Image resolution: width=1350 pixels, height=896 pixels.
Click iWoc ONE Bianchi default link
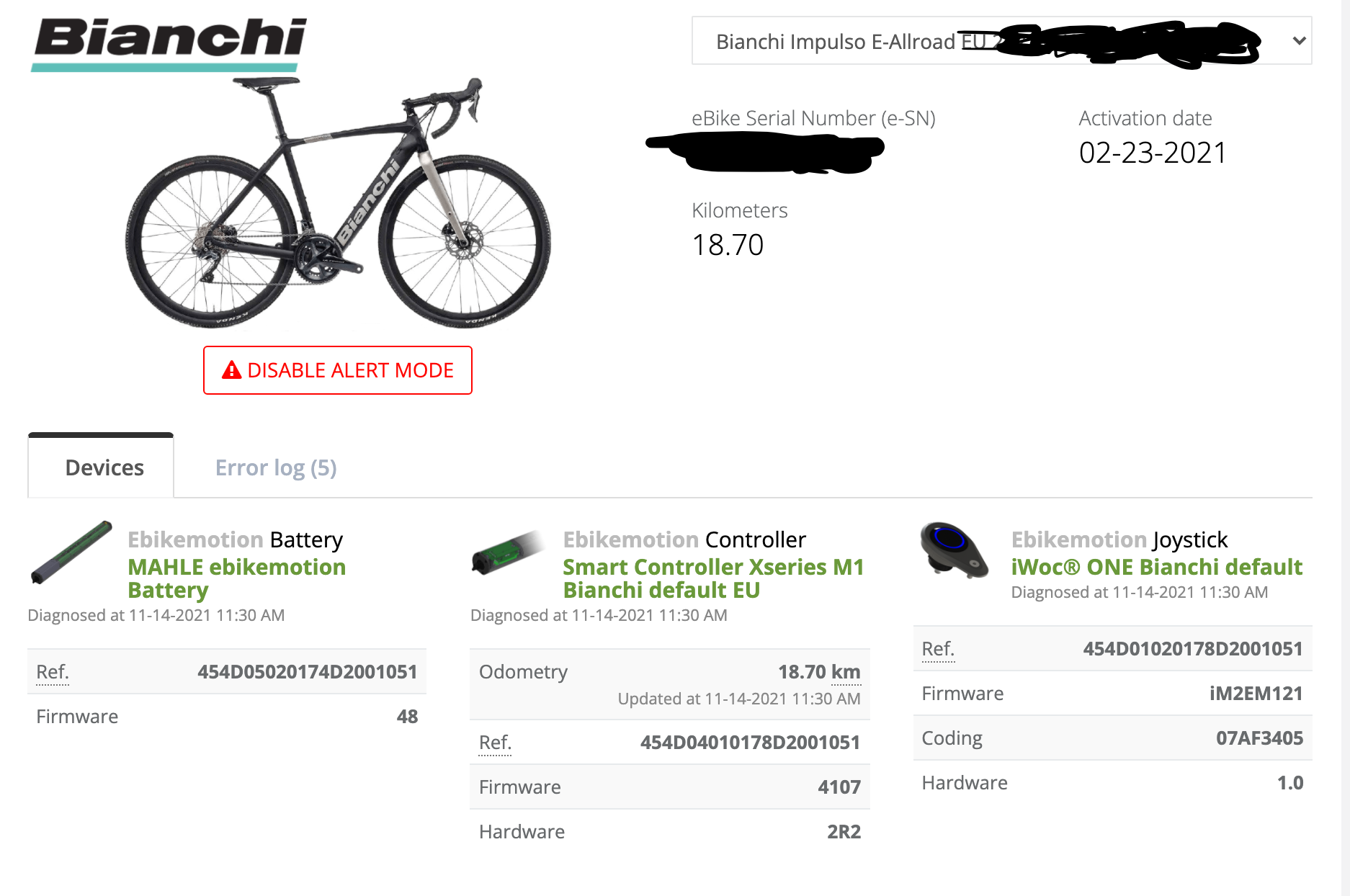pos(1156,567)
